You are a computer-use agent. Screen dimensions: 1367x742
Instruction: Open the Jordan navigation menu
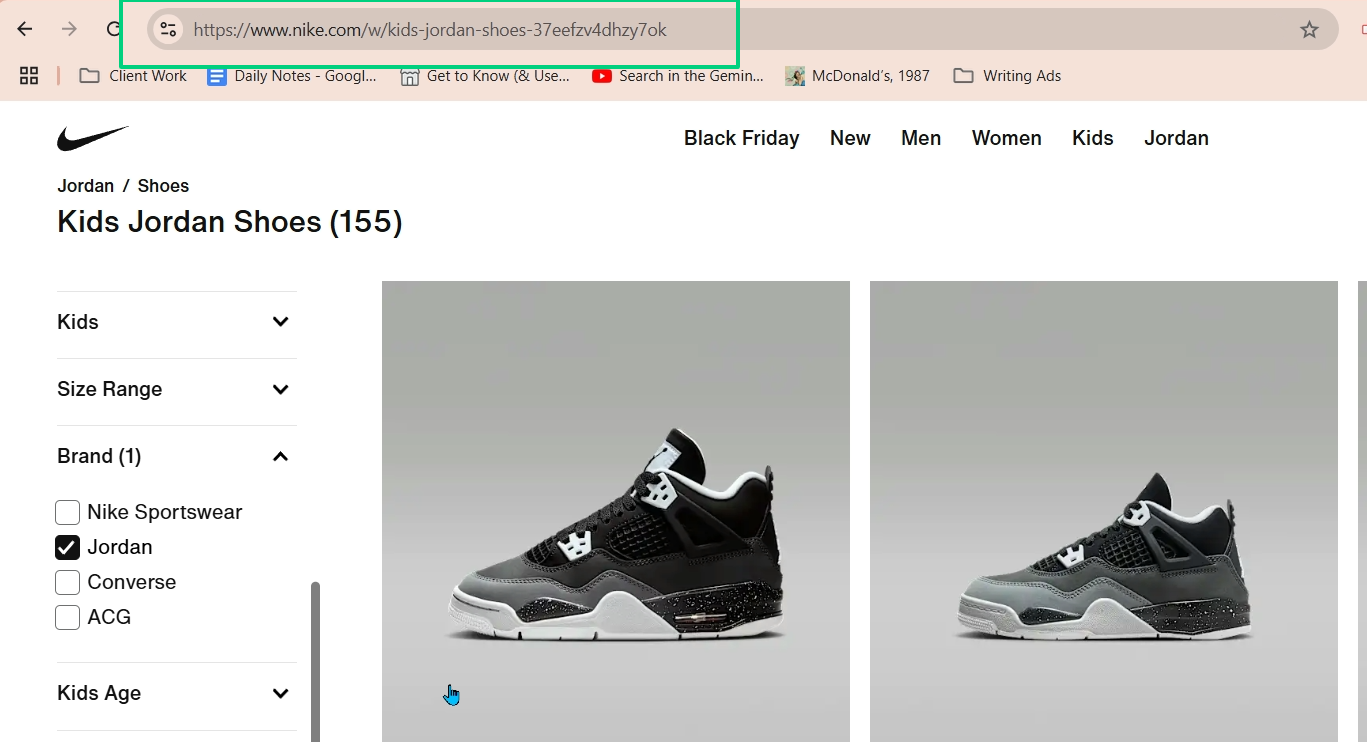click(1176, 138)
